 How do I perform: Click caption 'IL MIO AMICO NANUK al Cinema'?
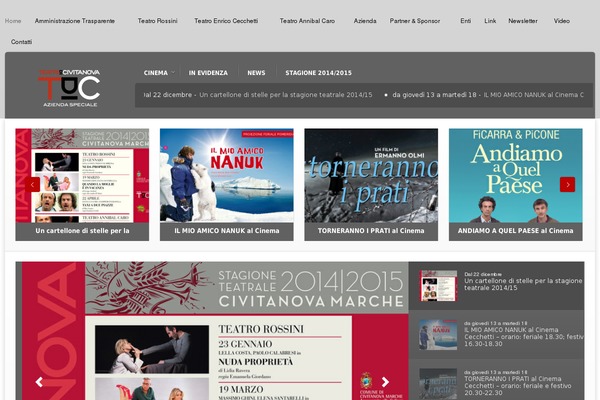pos(227,231)
